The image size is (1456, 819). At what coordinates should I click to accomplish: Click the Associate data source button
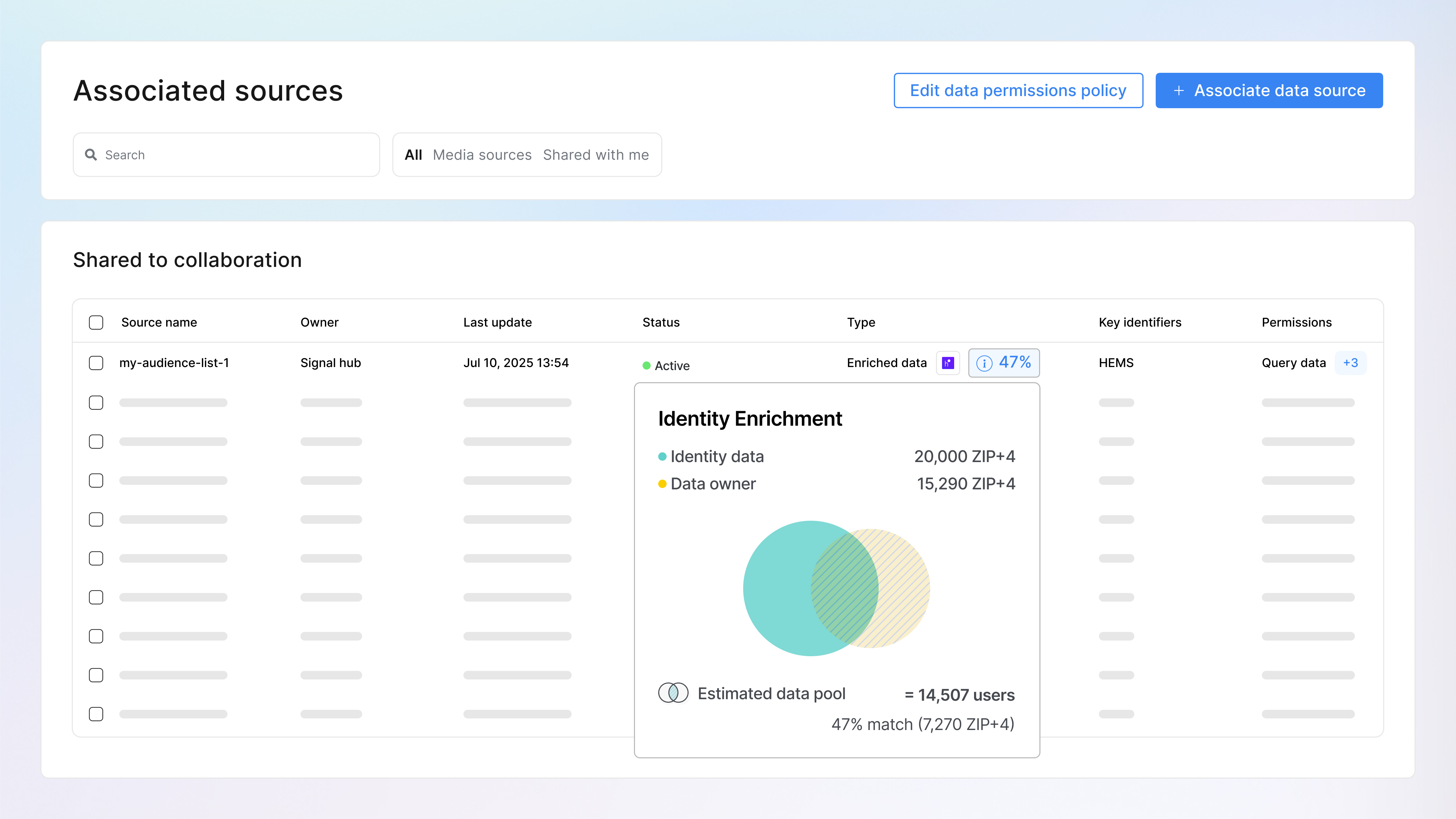coord(1269,90)
